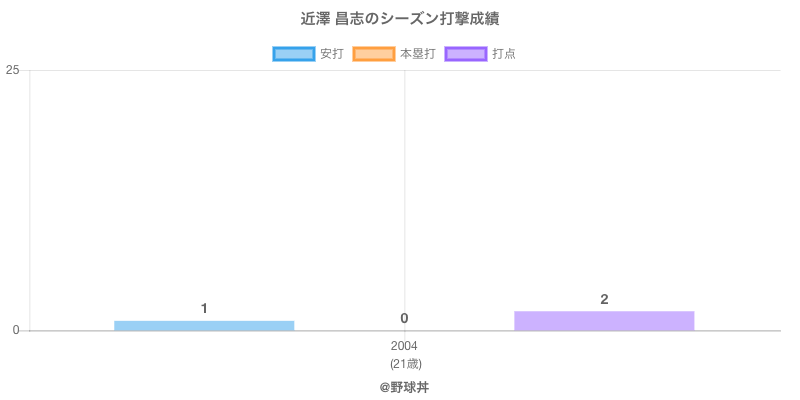Click the value label 1 above blue bar
Viewport: 800px width, 400px height.
[204, 308]
